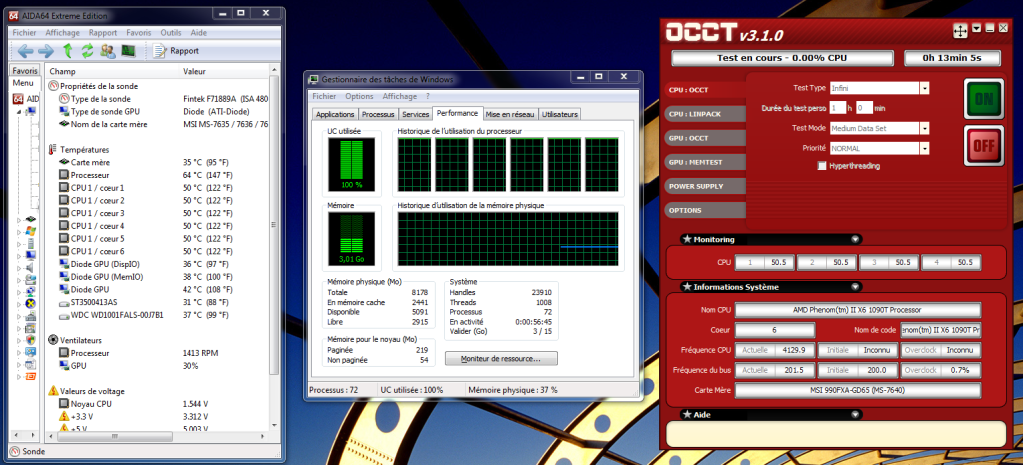This screenshot has width=1023, height=465.
Task: Click the Rapport button in AIDA64 toolbar
Action: click(176, 50)
